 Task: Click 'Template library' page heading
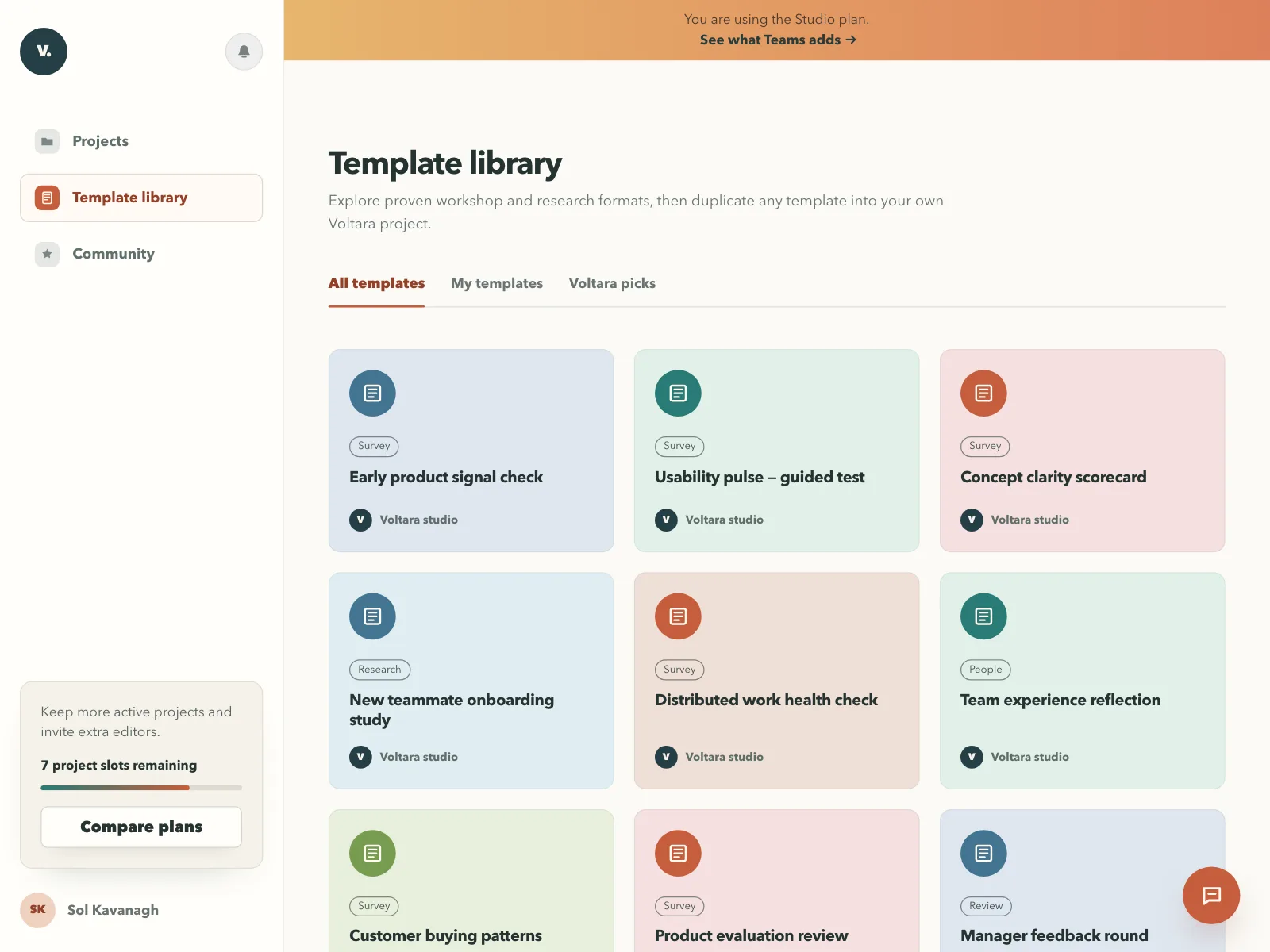coord(445,163)
